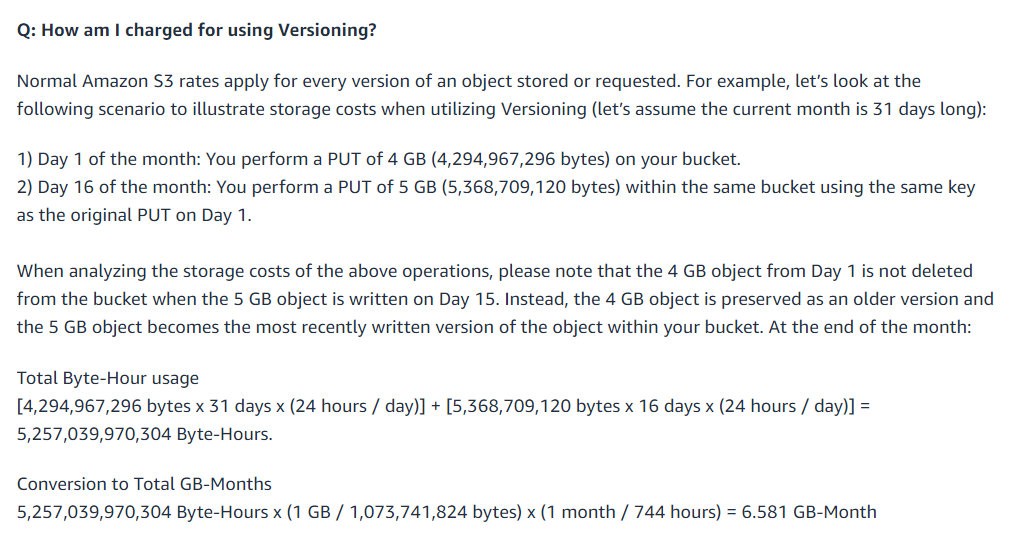Click the '1 month / 744 hours' conversion factor
This screenshot has height=542, width=1031.
point(631,512)
